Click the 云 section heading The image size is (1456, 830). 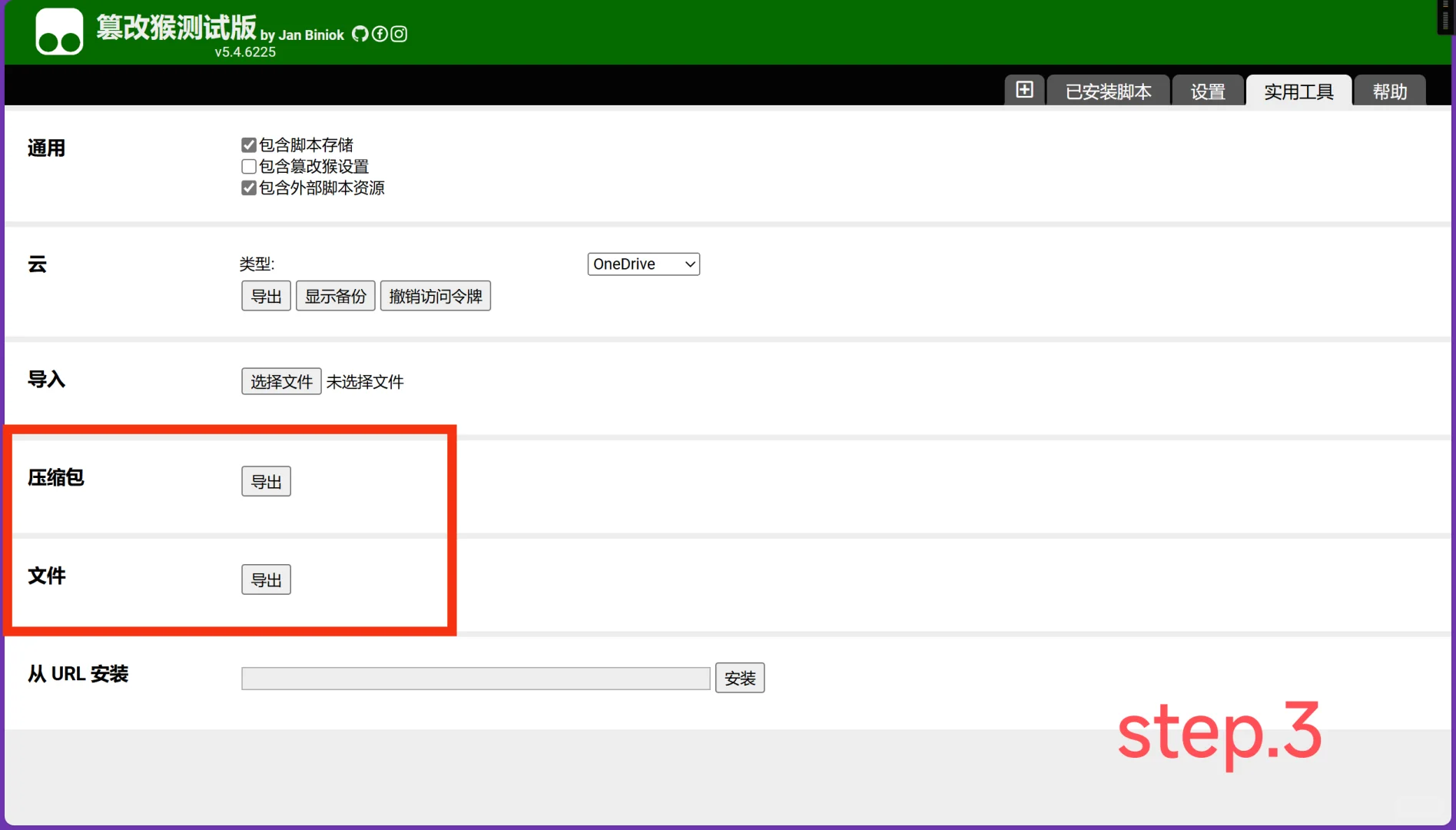(x=37, y=264)
